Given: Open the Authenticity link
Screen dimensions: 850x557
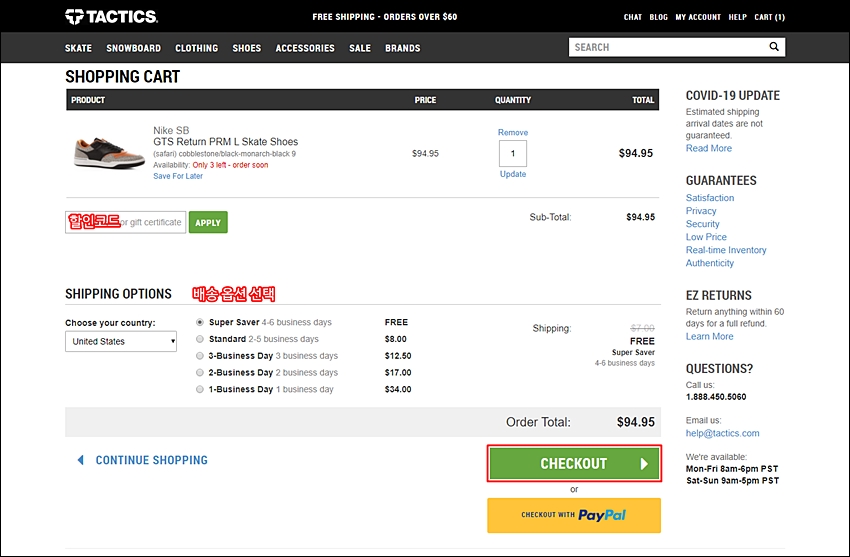Looking at the screenshot, I should [710, 263].
